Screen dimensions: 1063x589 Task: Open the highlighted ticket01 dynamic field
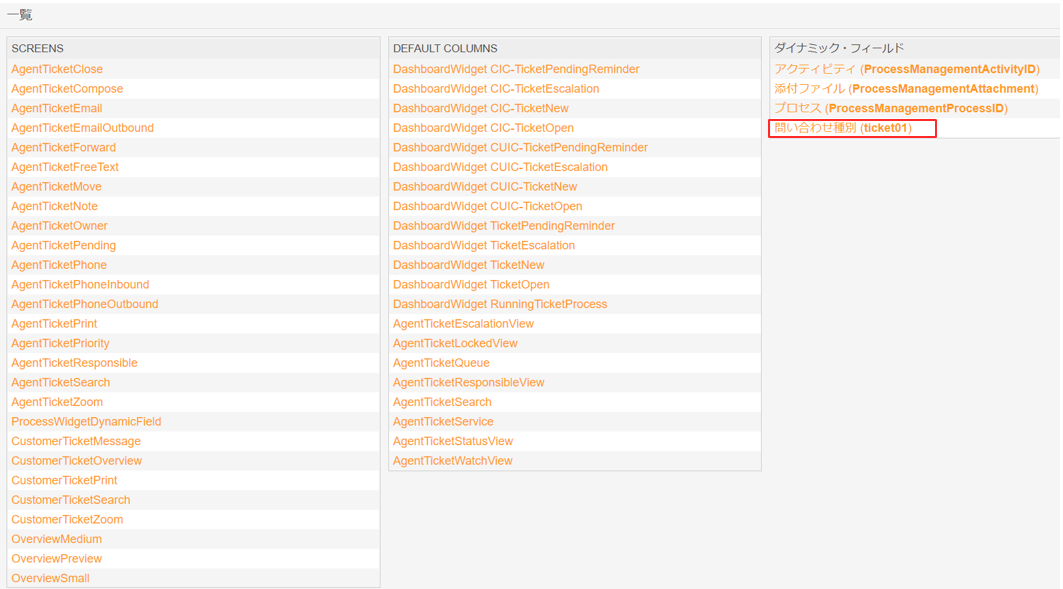843,128
